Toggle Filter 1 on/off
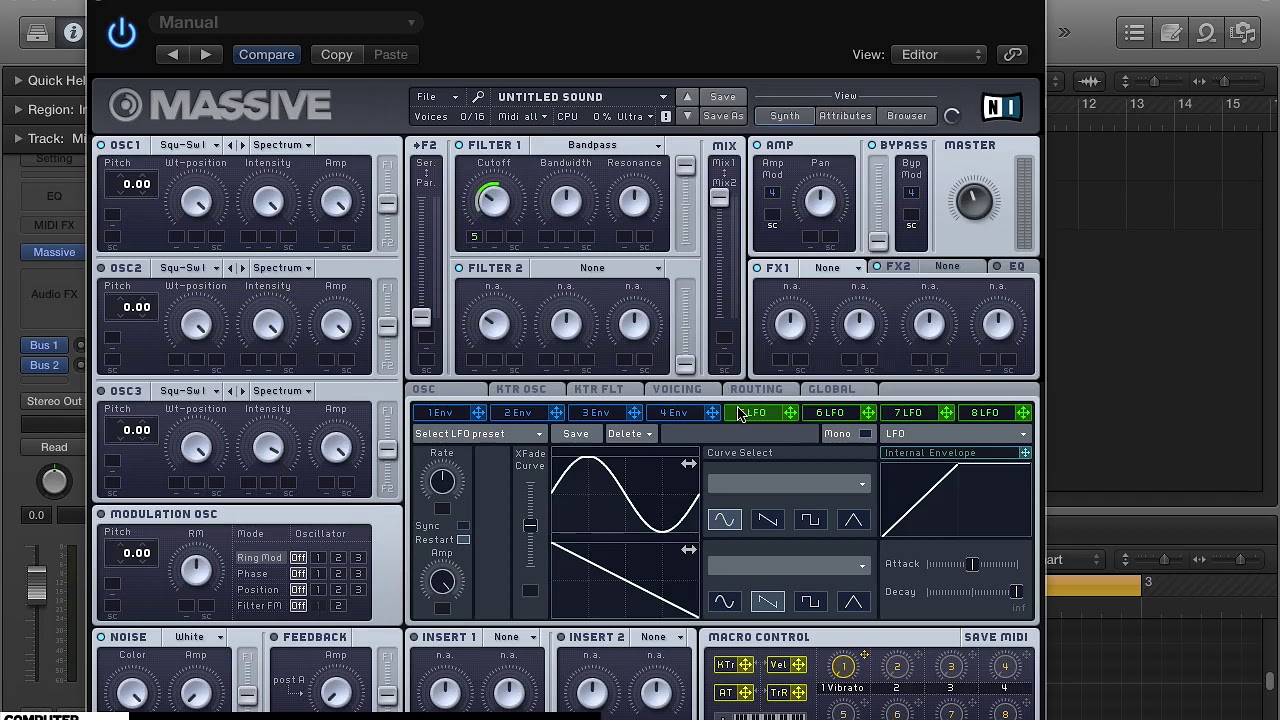The height and width of the screenshot is (720, 1280). [459, 146]
